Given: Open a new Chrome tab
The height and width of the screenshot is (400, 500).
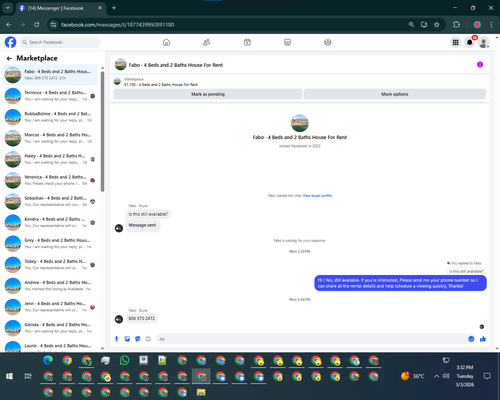Looking at the screenshot, I should click(x=114, y=8).
